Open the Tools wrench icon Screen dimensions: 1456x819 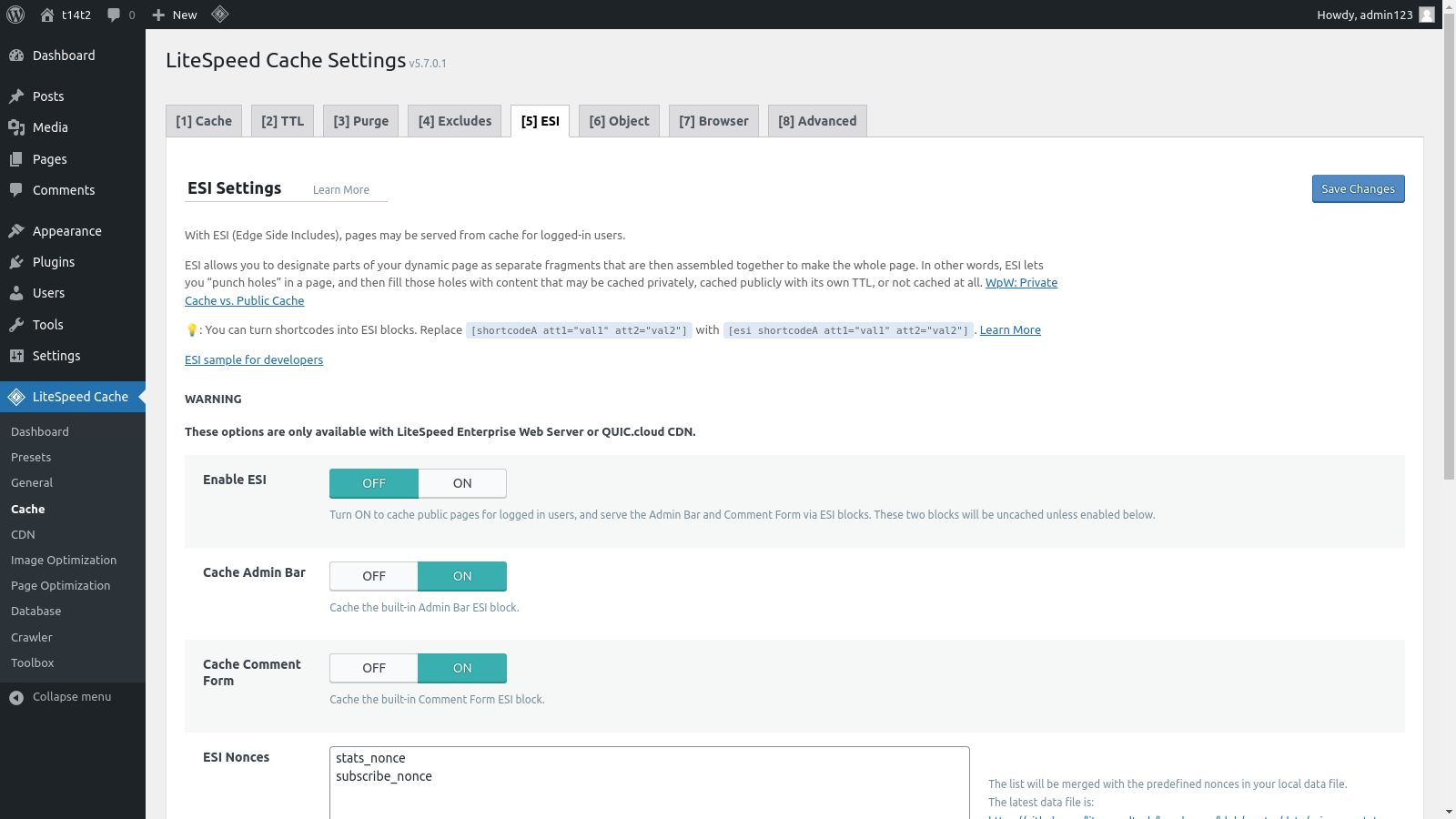pyautogui.click(x=16, y=324)
